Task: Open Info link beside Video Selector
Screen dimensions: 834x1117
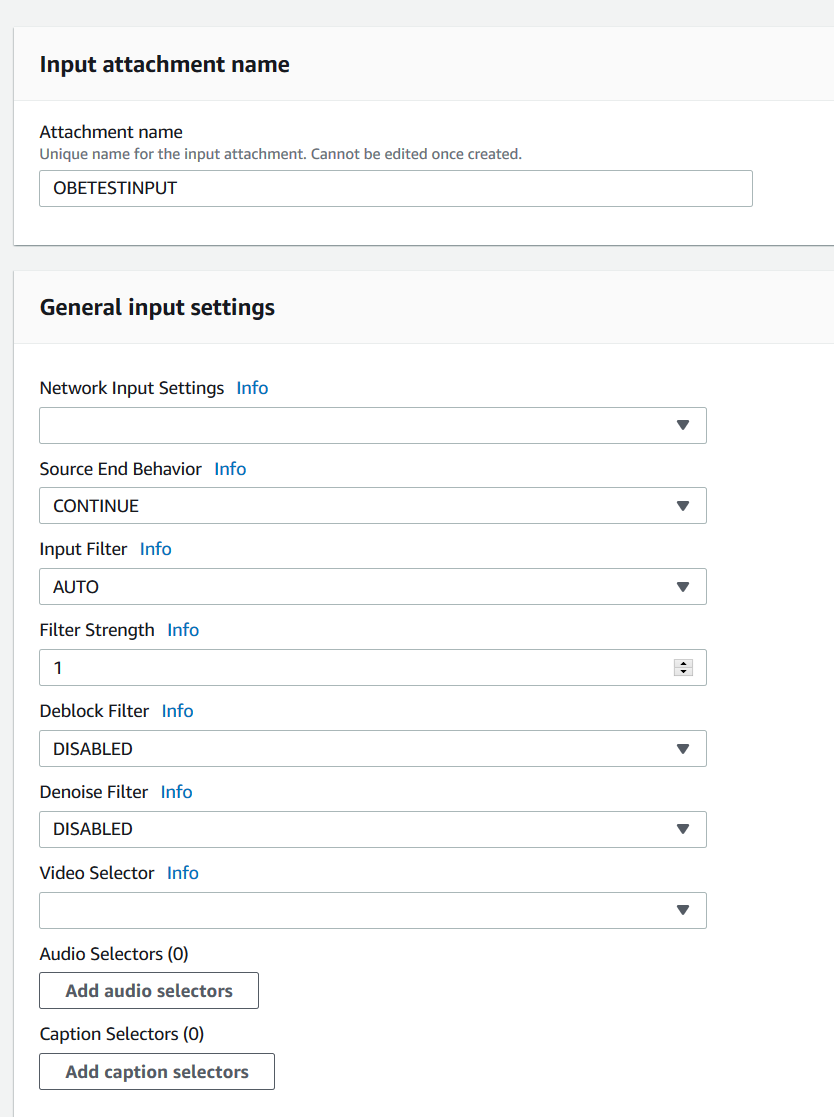Action: 183,873
